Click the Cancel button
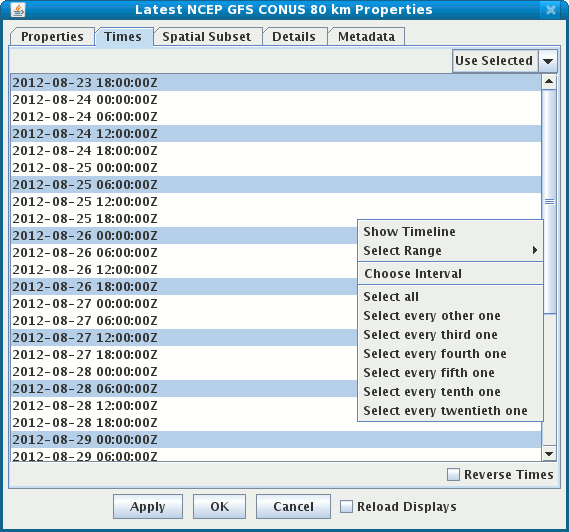Screen dimensions: 569x532 tap(293, 506)
